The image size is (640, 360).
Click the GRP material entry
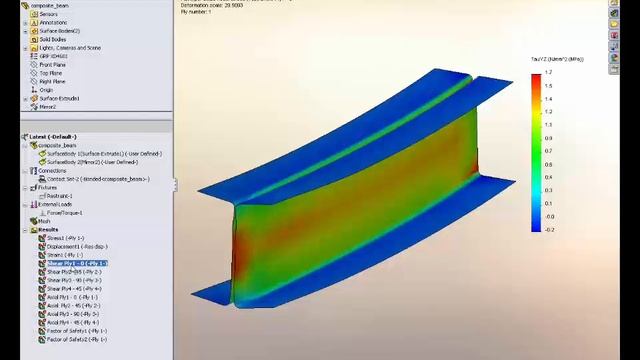(49, 56)
